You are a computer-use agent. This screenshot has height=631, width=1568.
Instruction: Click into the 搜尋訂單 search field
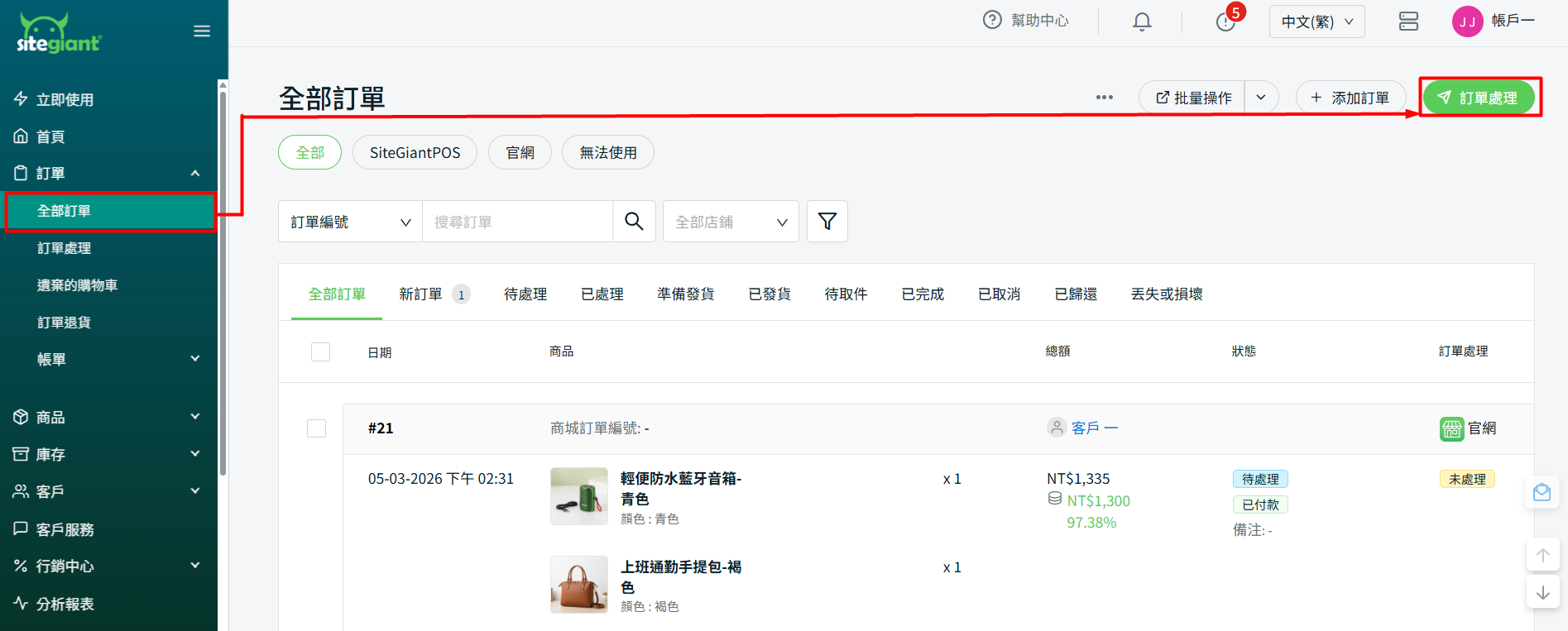(x=517, y=222)
